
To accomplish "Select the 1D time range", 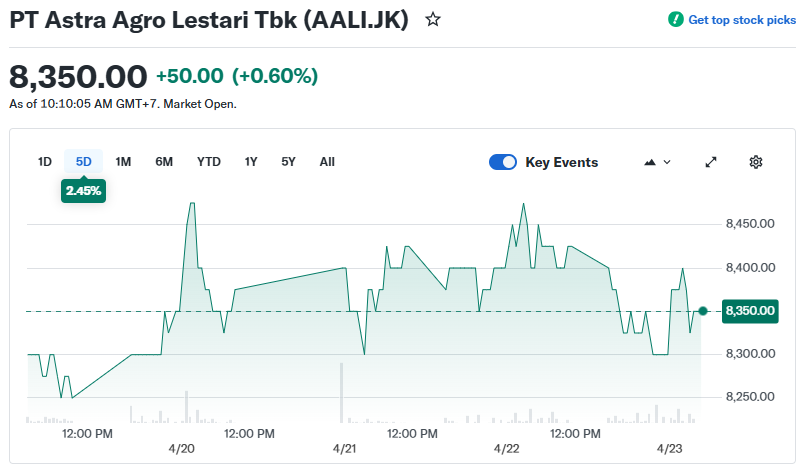I will click(45, 162).
